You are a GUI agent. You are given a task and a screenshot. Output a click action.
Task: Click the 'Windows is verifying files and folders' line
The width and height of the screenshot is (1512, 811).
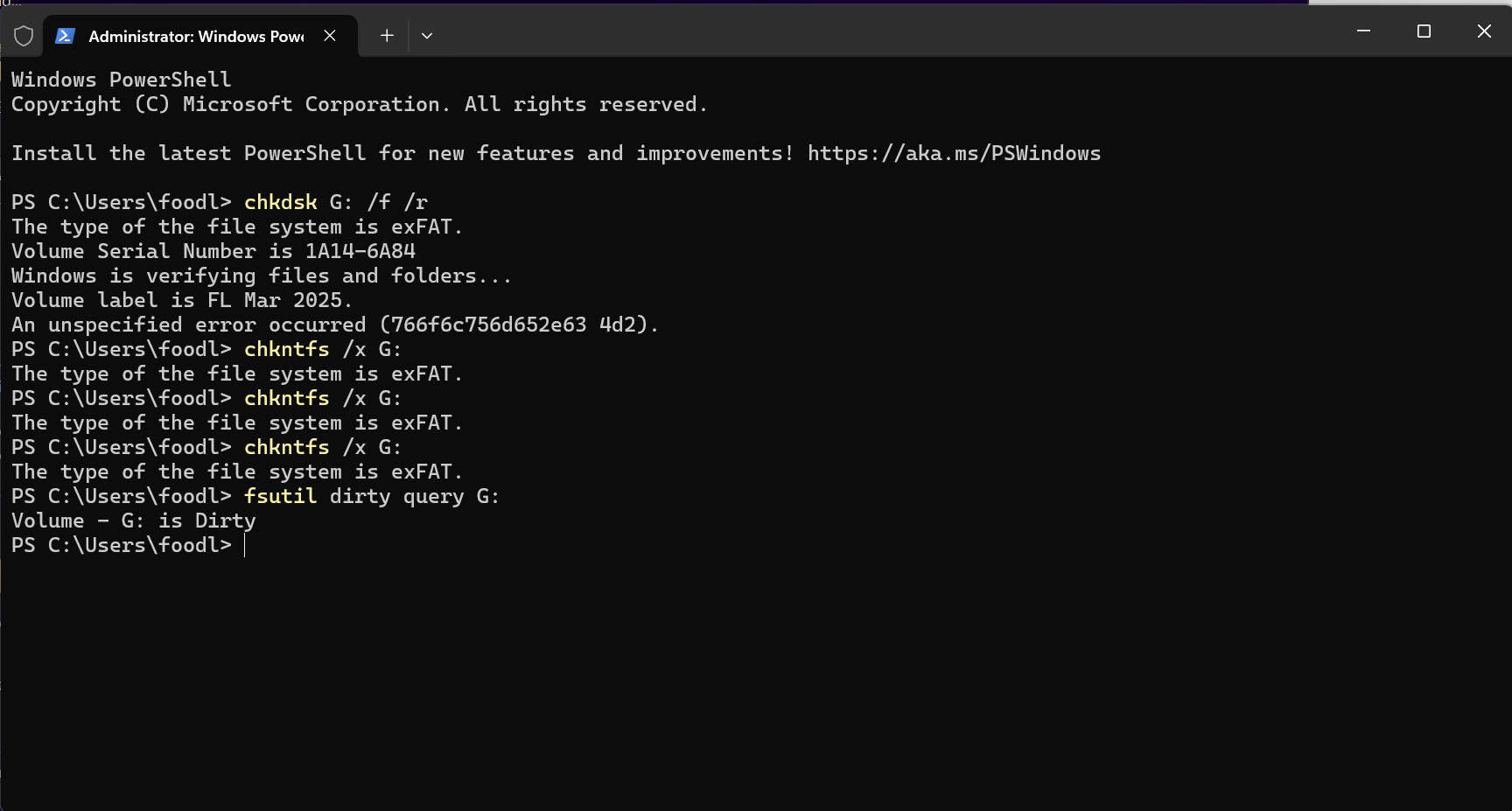[x=262, y=276]
